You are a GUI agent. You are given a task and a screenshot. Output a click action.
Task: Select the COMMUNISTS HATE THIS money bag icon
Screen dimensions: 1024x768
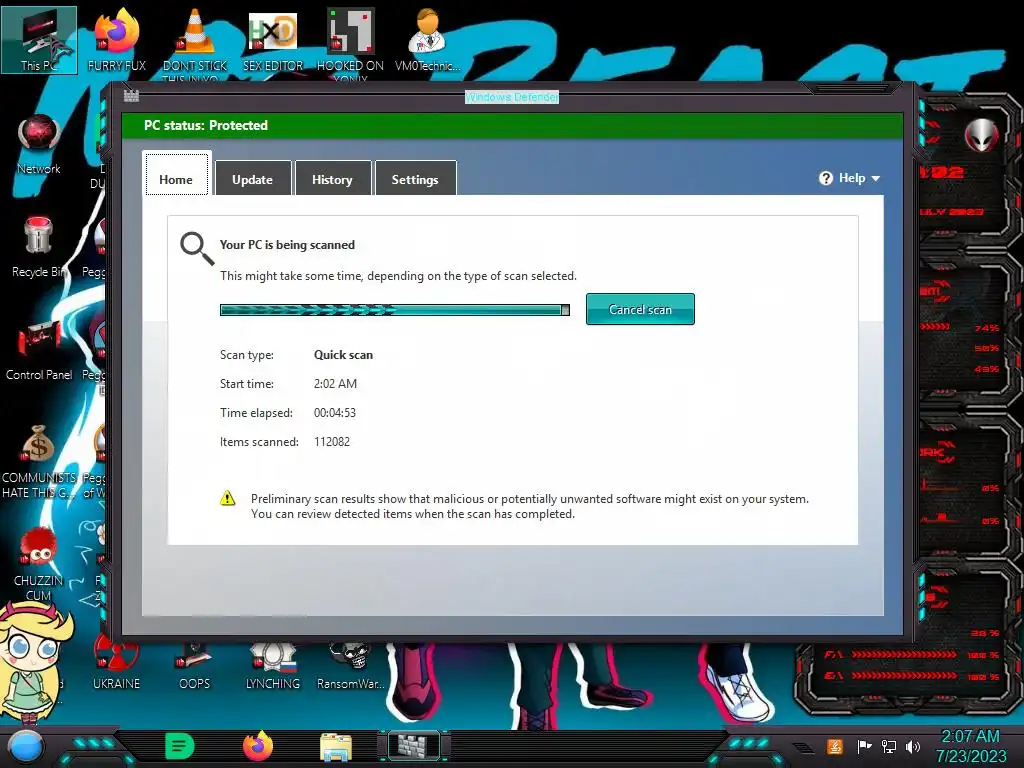click(39, 461)
